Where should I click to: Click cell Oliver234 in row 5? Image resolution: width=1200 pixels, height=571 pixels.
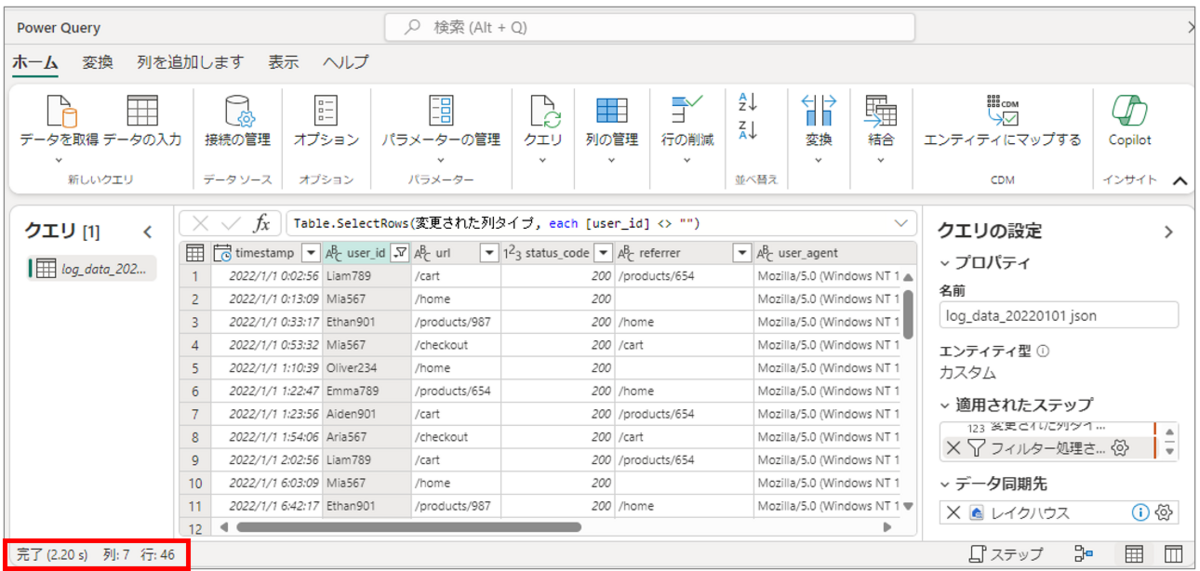pos(366,368)
